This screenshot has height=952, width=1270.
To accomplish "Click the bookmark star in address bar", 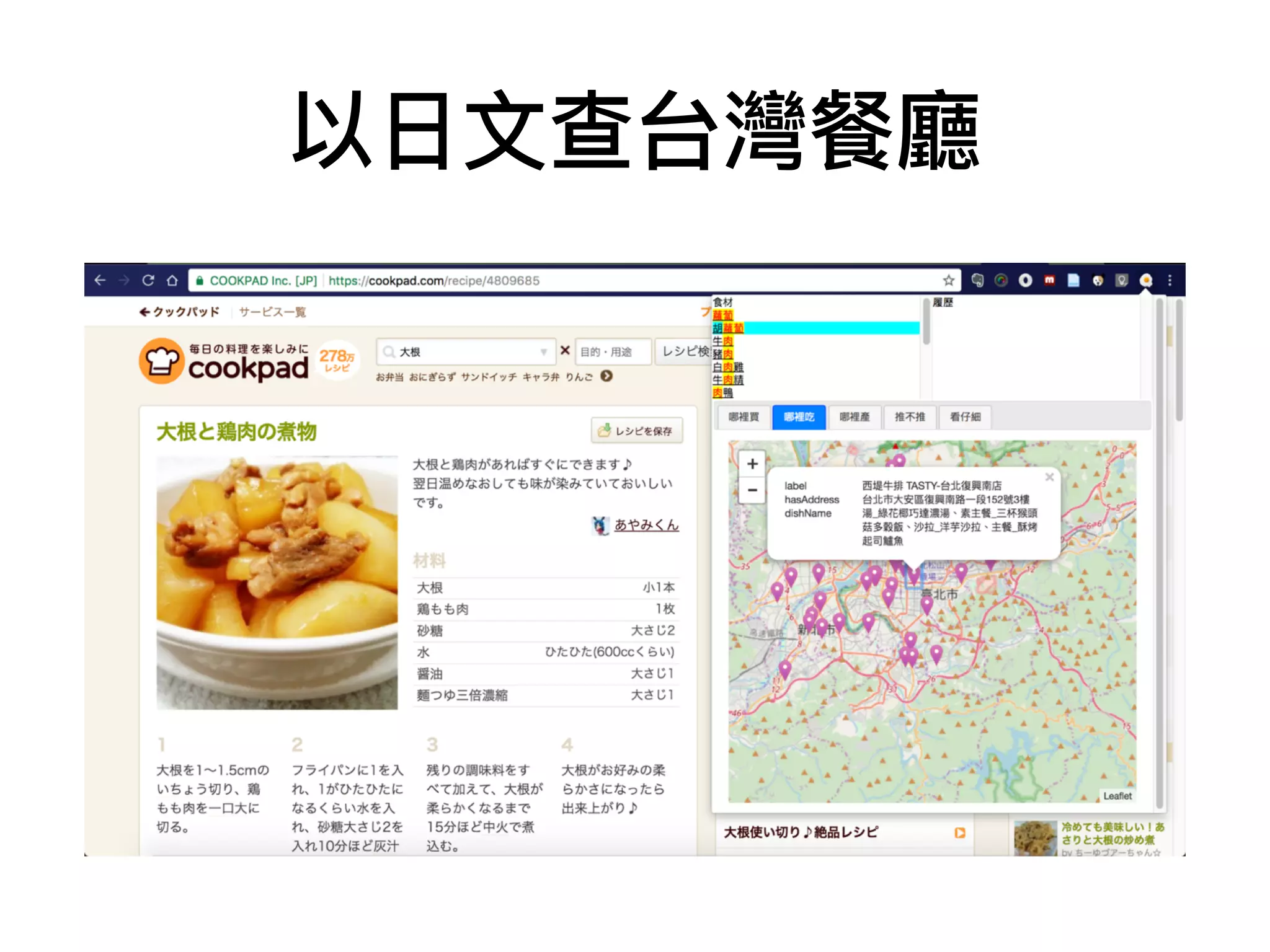I will (x=948, y=281).
